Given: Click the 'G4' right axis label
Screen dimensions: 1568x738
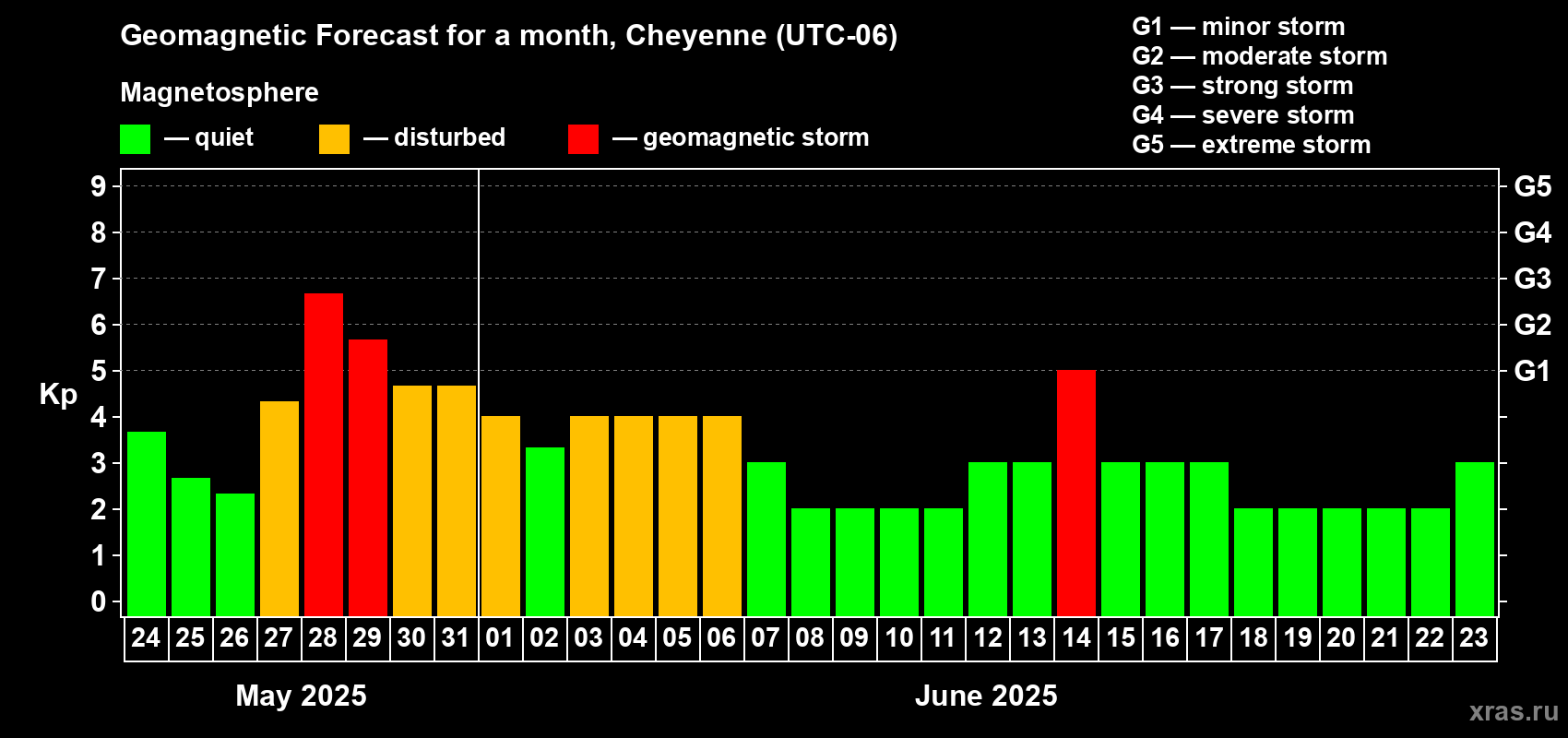Looking at the screenshot, I should (x=1533, y=232).
